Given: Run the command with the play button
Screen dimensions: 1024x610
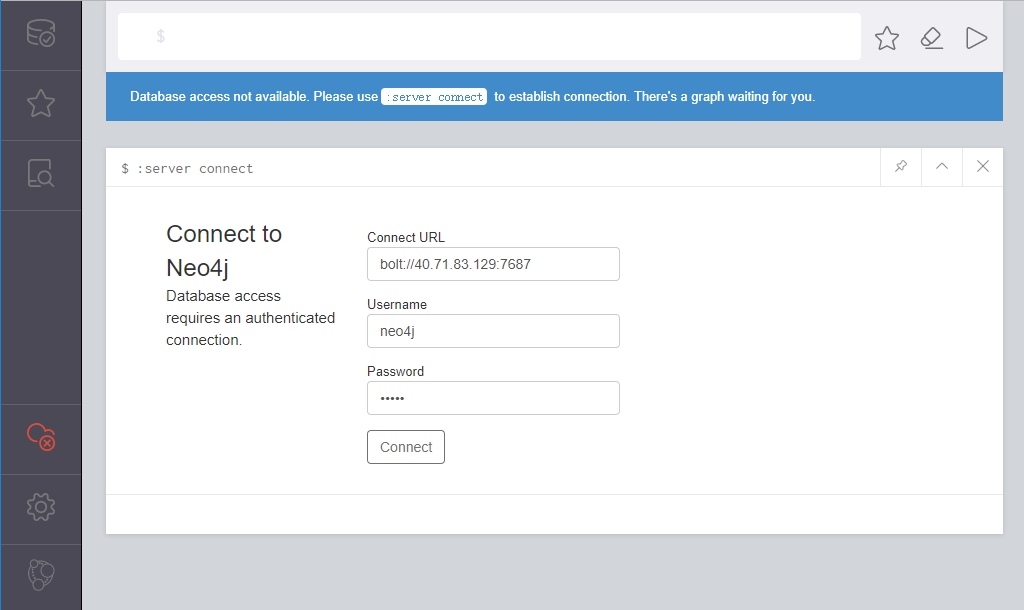Looking at the screenshot, I should (x=976, y=38).
